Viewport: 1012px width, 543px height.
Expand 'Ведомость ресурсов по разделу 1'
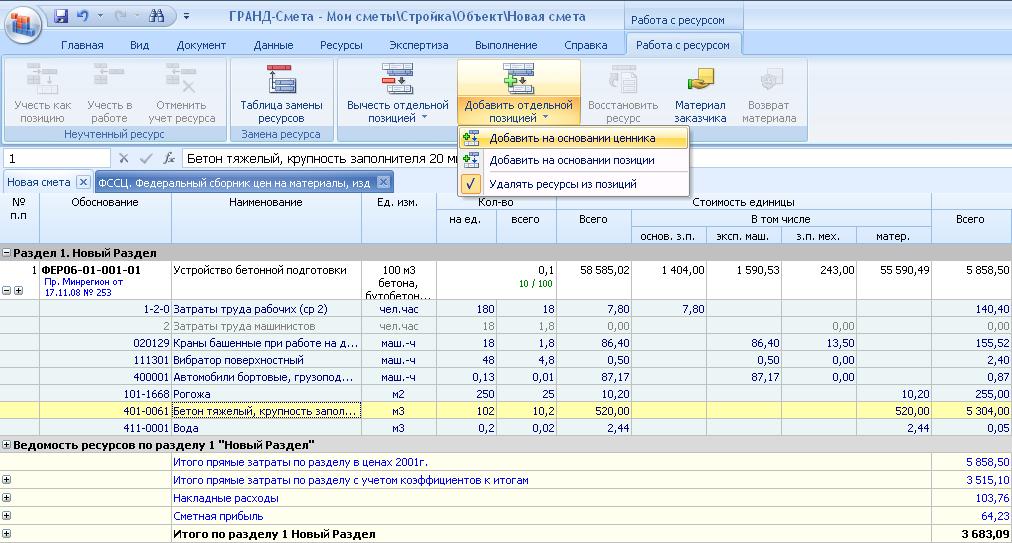click(6, 445)
